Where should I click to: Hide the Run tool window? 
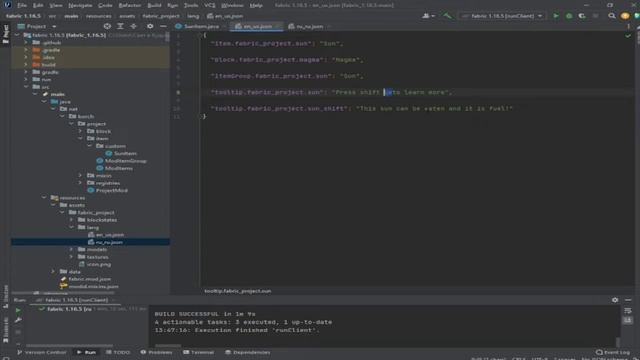(628, 300)
